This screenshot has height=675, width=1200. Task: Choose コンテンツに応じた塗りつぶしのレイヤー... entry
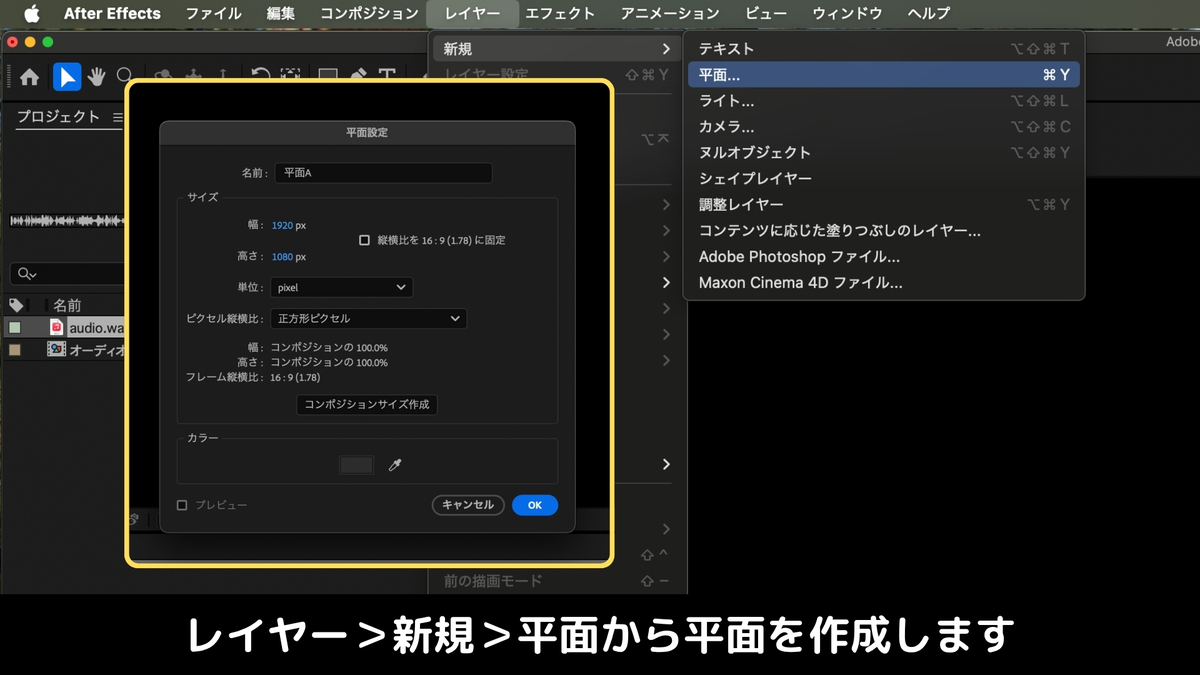(884, 230)
